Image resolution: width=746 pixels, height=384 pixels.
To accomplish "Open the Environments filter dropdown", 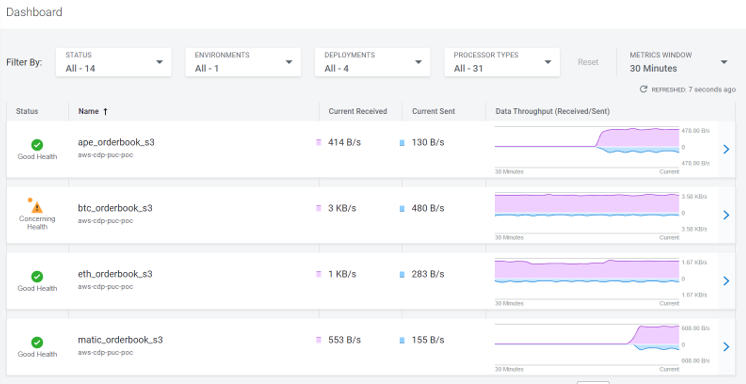I will [243, 62].
